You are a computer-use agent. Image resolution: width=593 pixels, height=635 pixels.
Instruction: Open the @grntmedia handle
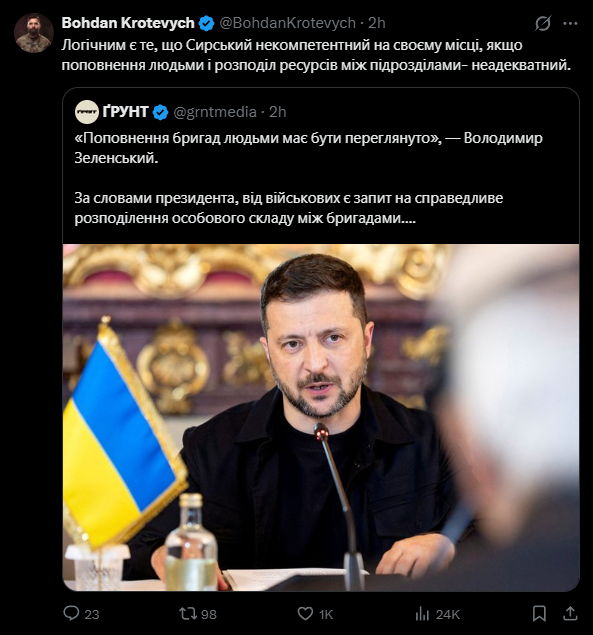215,112
